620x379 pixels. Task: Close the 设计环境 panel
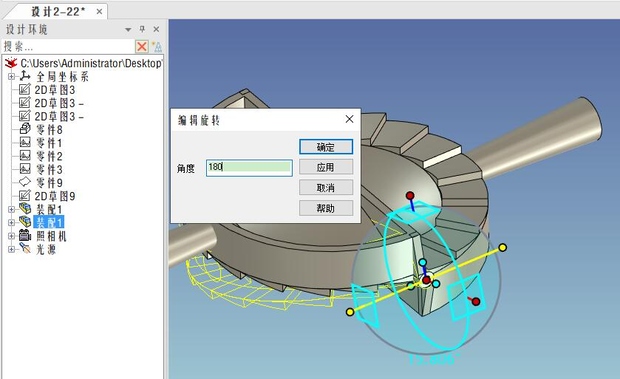pos(156,29)
